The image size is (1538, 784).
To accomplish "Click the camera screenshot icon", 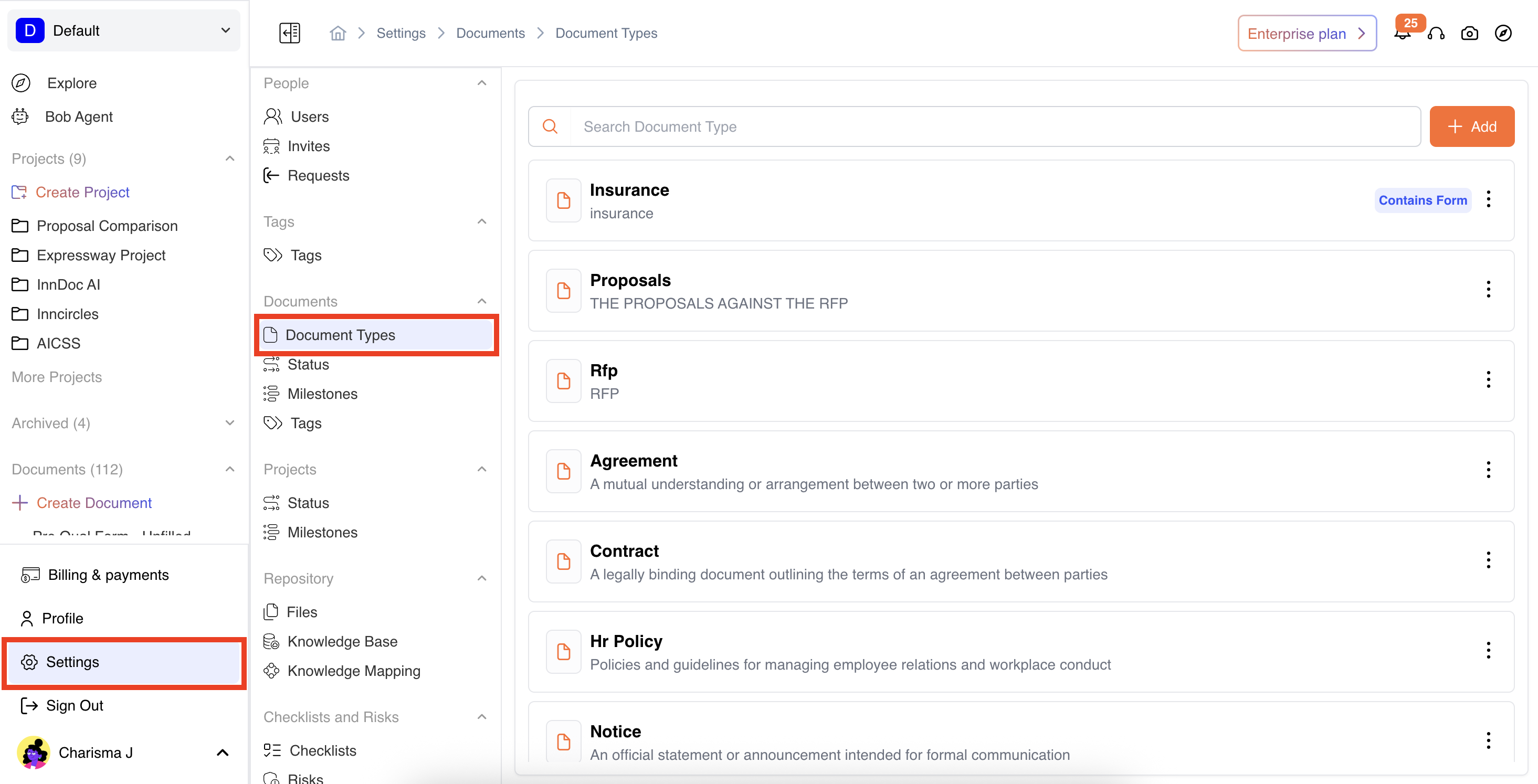I will tap(1469, 33).
